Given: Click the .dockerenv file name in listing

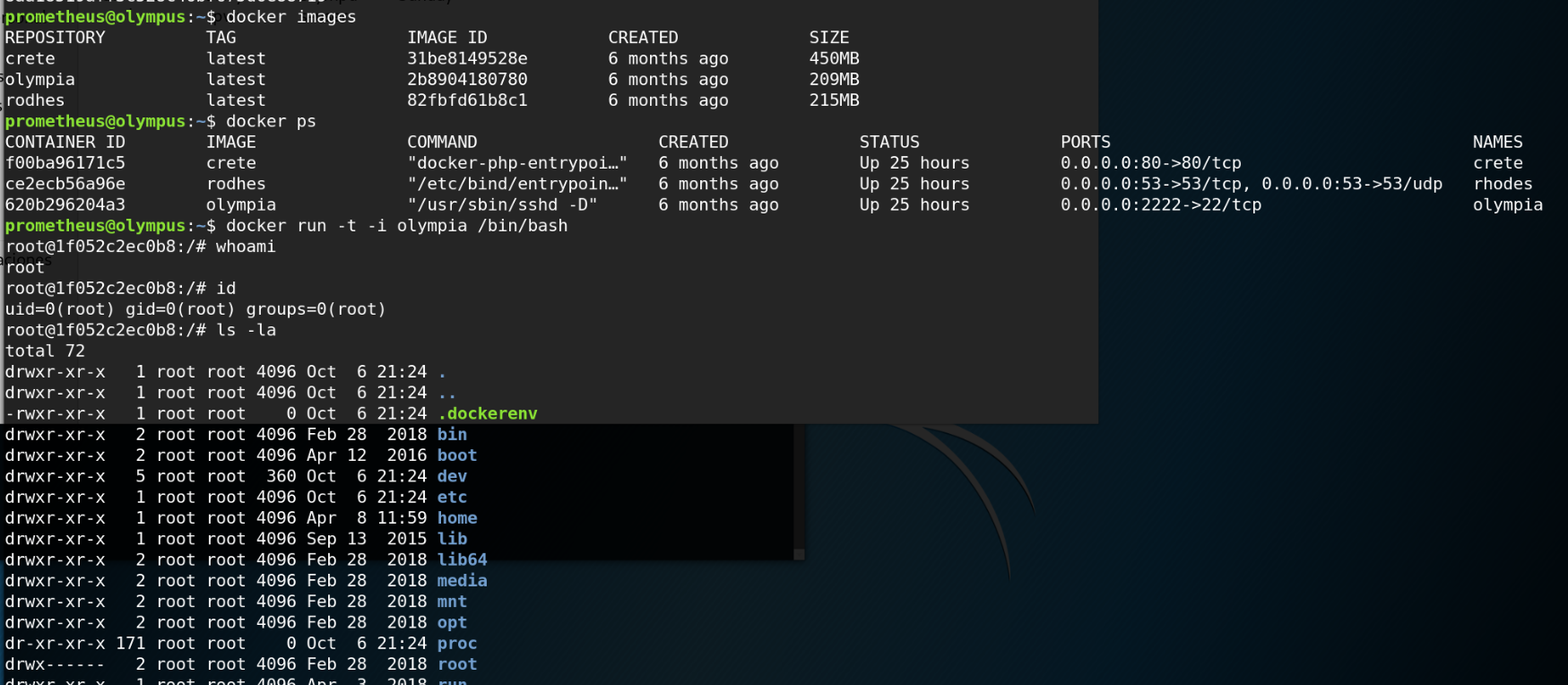Looking at the screenshot, I should click(x=488, y=413).
